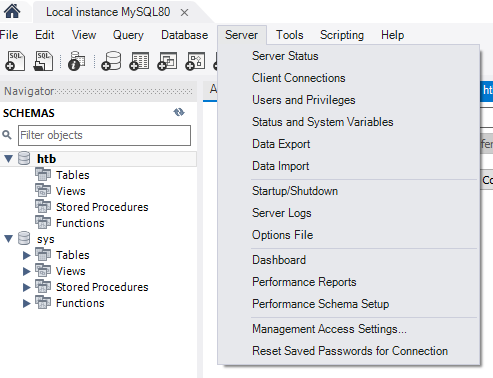The width and height of the screenshot is (493, 378).
Task: Open Server Logs
Action: pyautogui.click(x=282, y=213)
